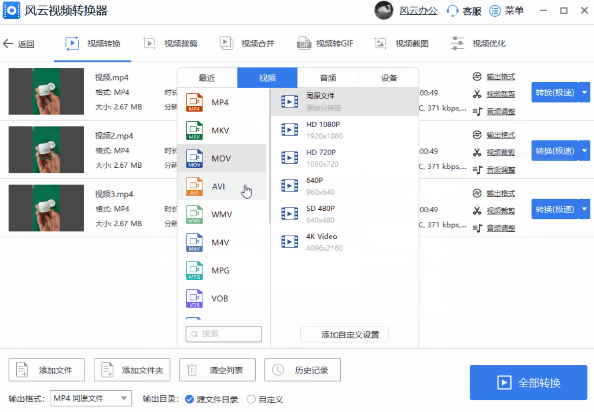This screenshot has width=594, height=412.
Task: Pick the VOB format icon
Action: point(194,299)
